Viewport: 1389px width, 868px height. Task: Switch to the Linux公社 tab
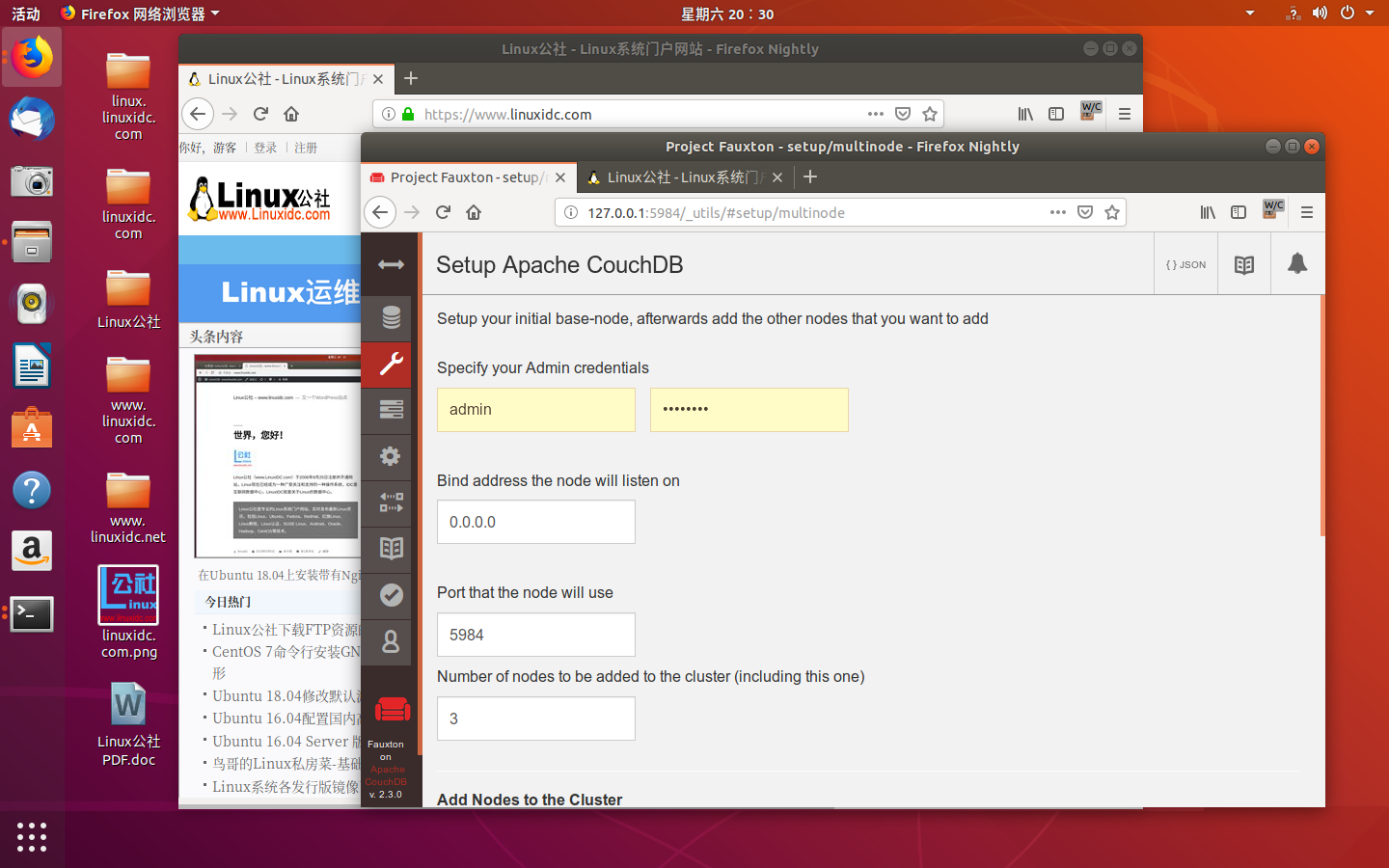(x=683, y=177)
